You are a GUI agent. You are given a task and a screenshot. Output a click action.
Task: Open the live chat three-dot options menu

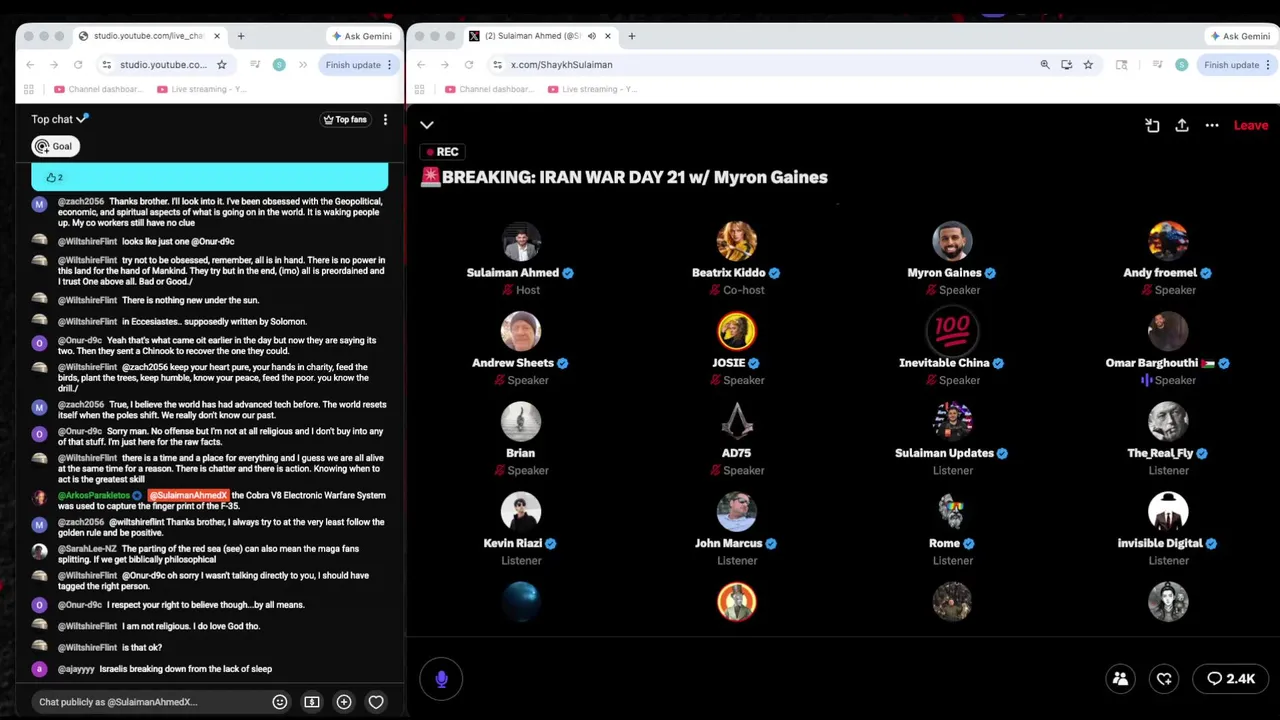coord(385,119)
